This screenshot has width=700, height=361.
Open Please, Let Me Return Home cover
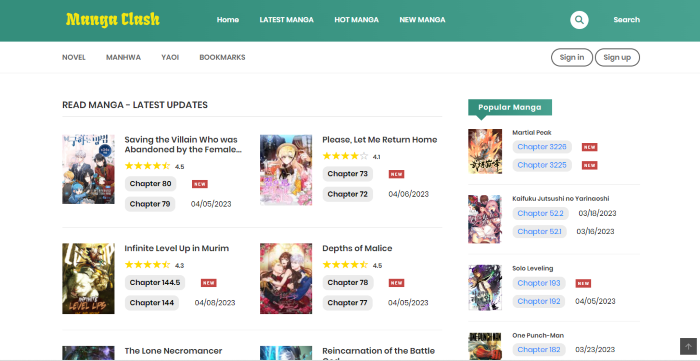click(x=286, y=170)
